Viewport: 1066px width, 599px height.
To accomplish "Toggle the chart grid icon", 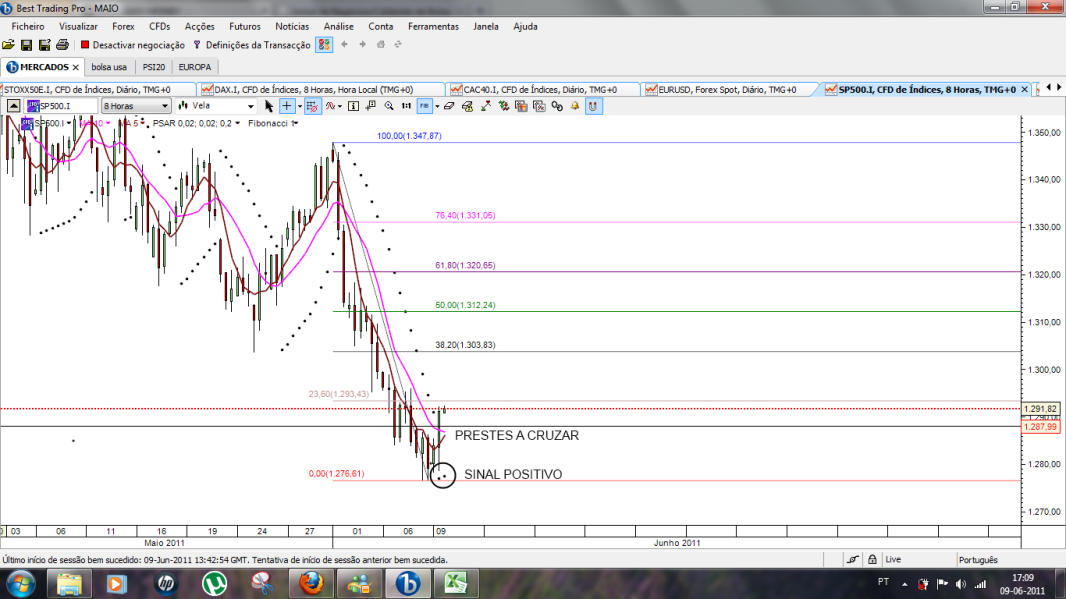I will point(312,106).
